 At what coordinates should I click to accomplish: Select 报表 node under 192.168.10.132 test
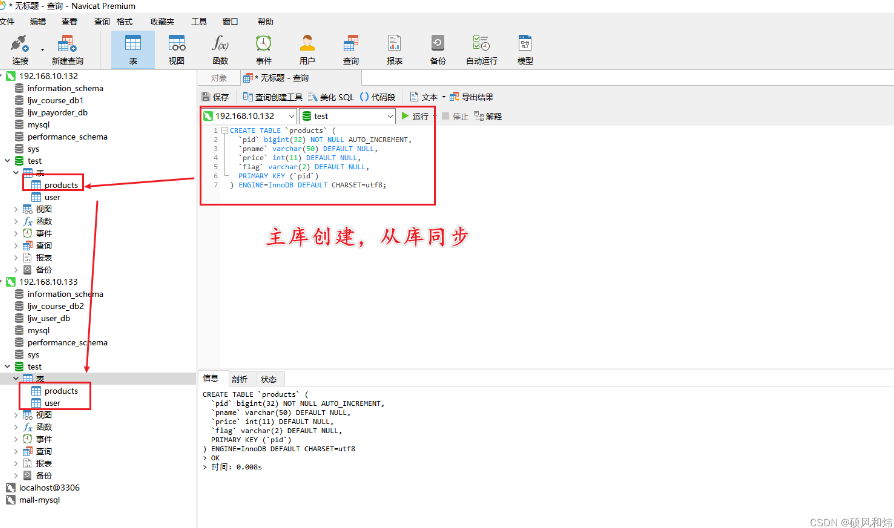(38, 258)
